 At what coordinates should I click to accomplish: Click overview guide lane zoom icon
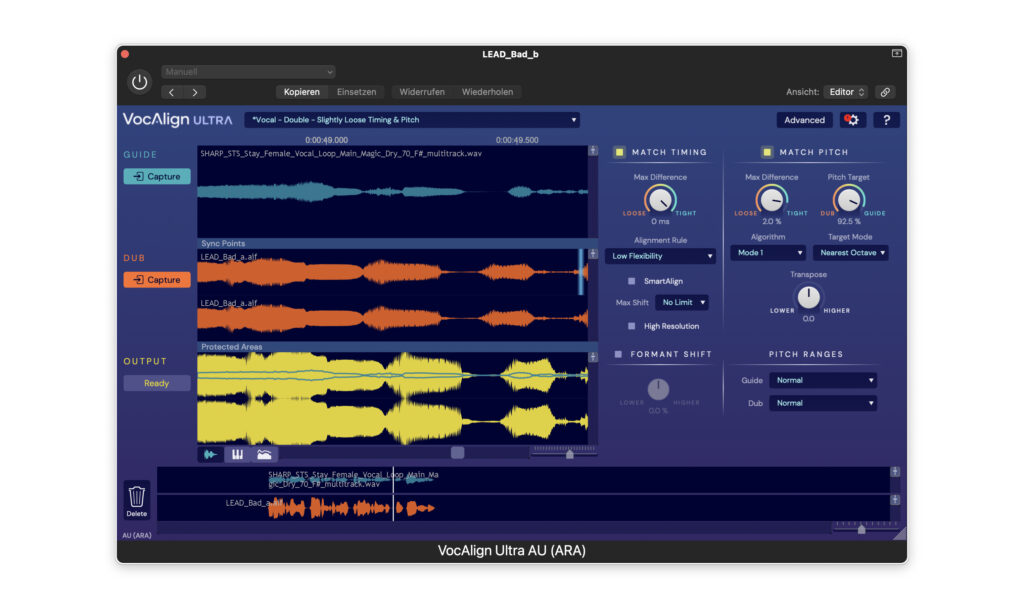coord(895,472)
